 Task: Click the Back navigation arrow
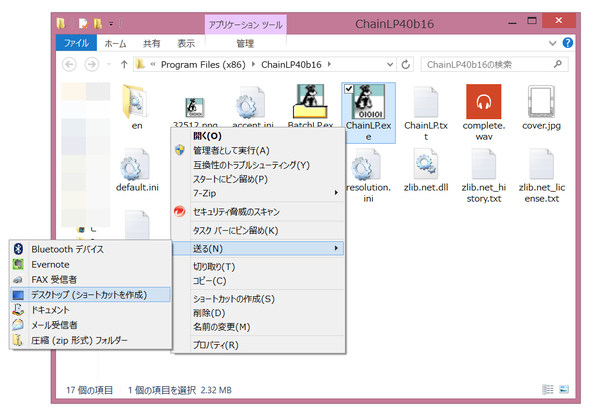69,64
